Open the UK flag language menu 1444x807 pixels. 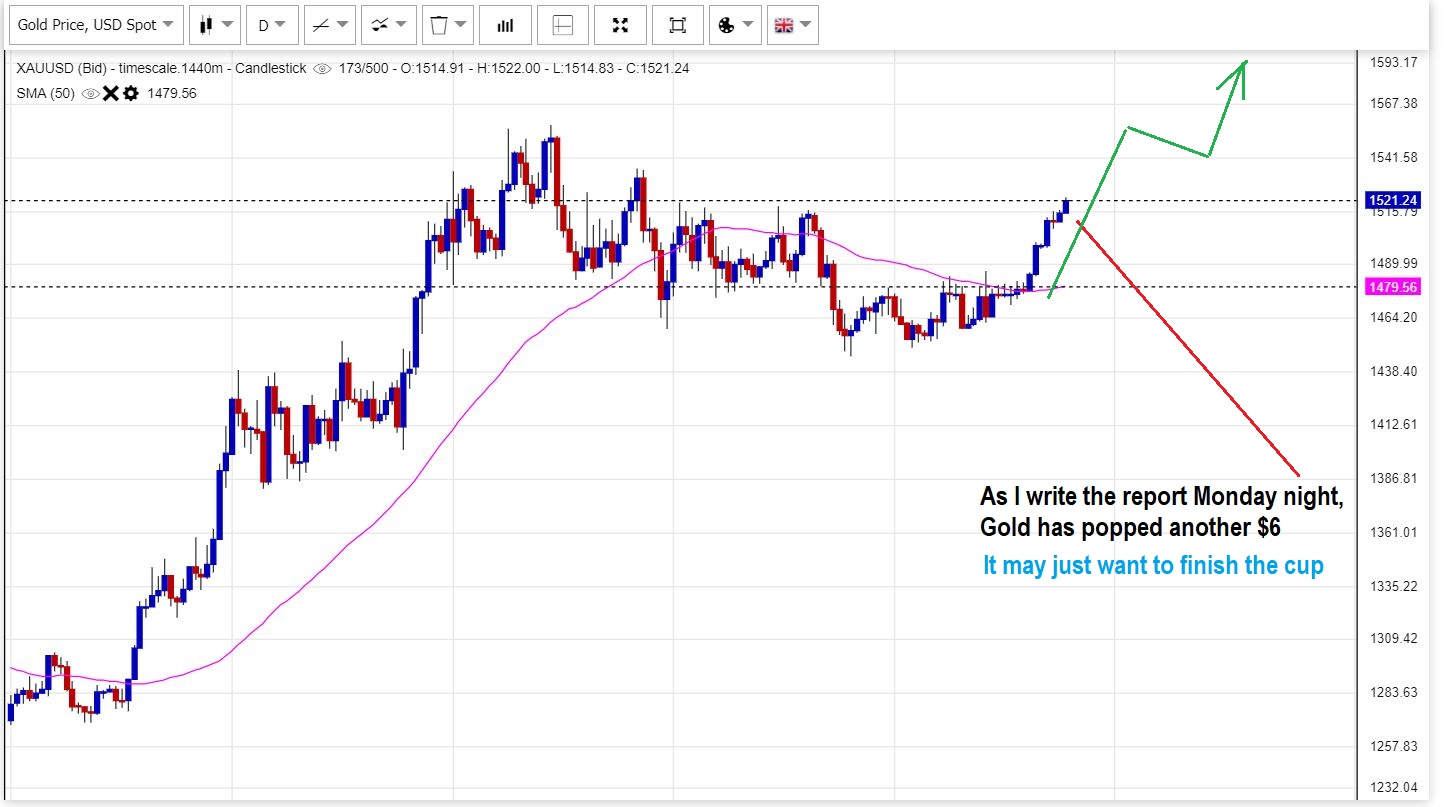793,25
